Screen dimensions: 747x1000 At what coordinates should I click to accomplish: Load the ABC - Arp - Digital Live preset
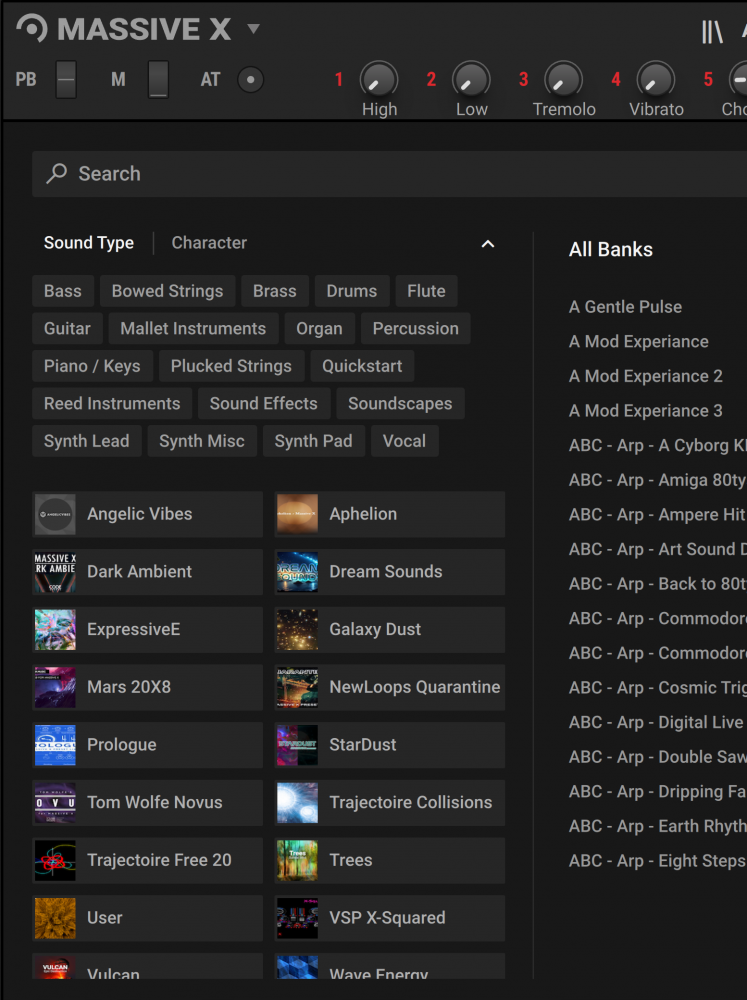tap(656, 723)
